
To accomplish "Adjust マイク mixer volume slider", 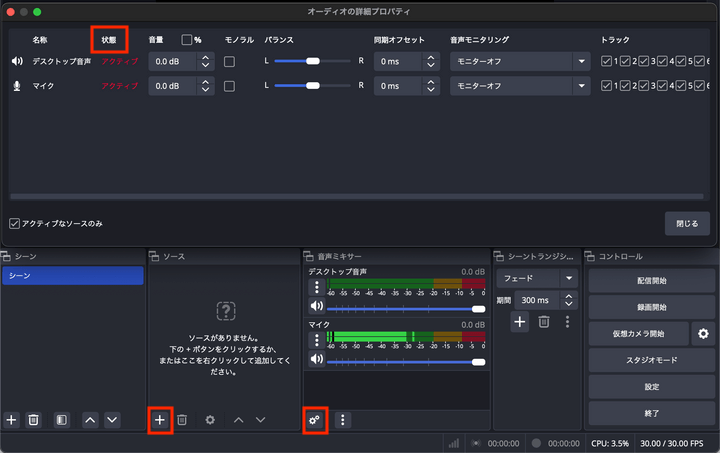I will pos(406,362).
